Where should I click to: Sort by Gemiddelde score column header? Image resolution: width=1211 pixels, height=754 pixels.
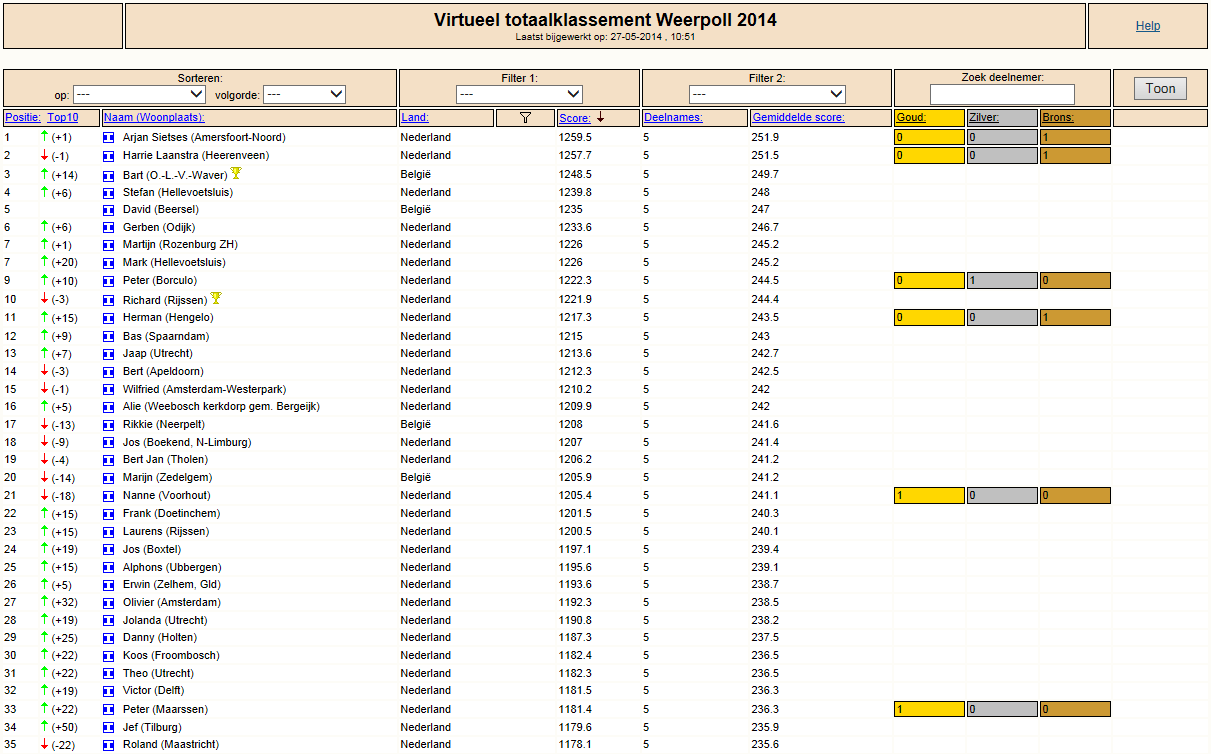point(799,118)
